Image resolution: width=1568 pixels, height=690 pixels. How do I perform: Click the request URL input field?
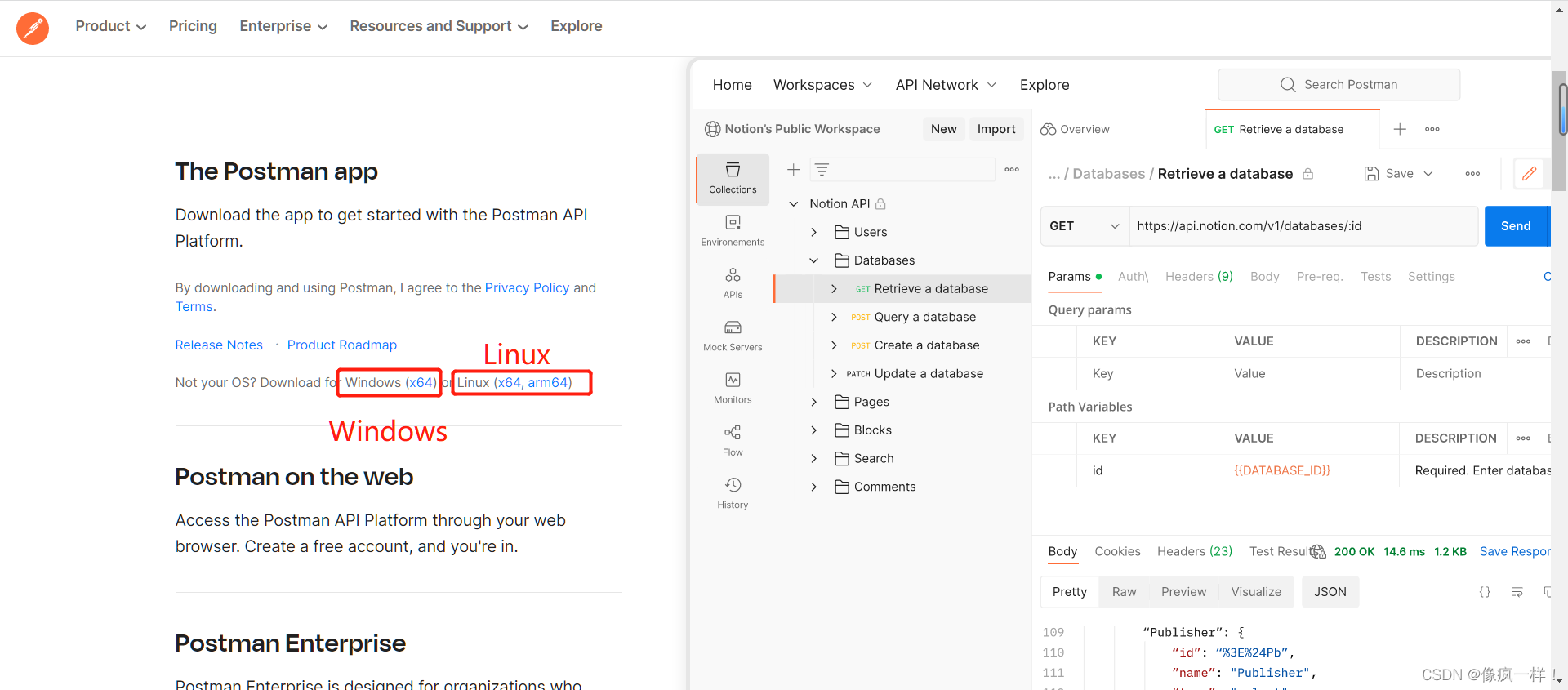tap(1303, 226)
